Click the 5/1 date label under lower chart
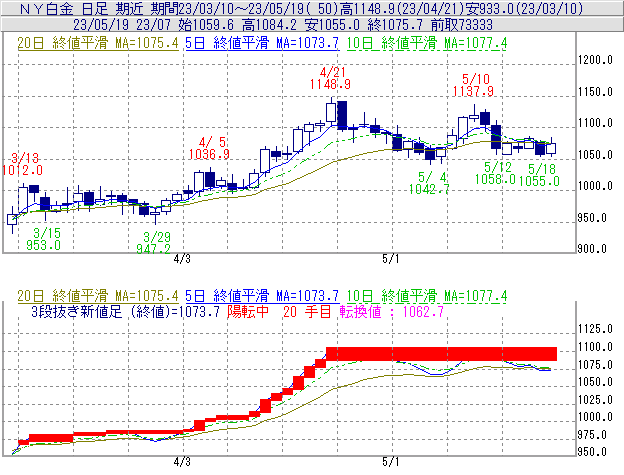This screenshot has width=624, height=475. tap(390, 462)
